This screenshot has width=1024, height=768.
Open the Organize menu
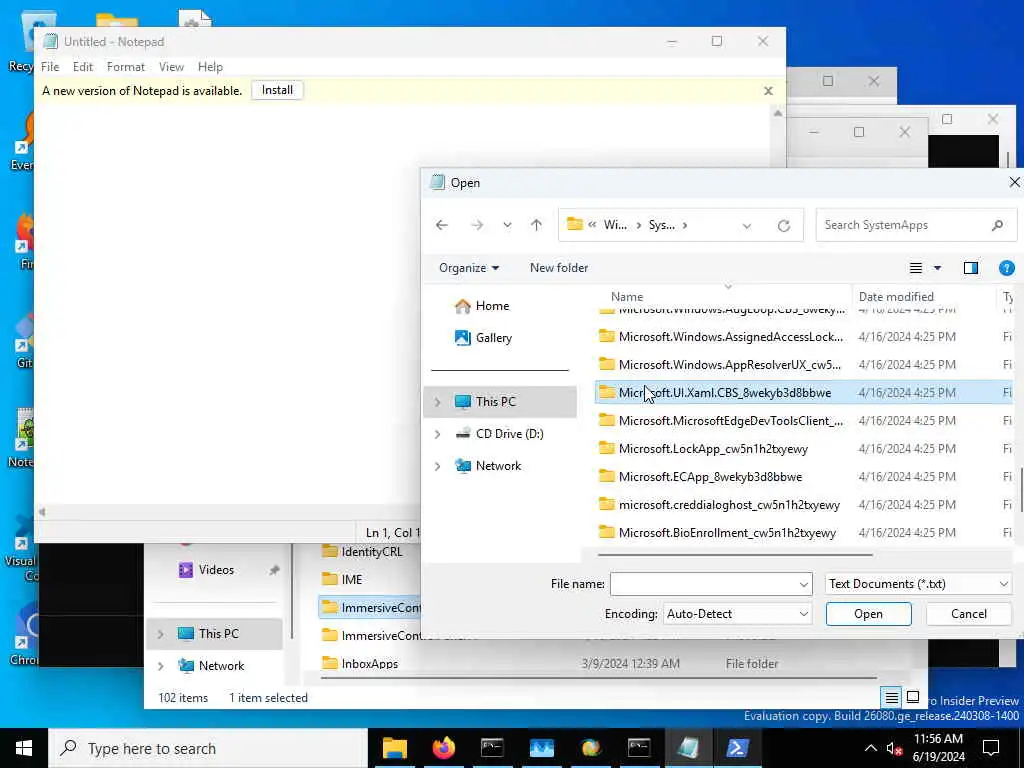point(469,268)
